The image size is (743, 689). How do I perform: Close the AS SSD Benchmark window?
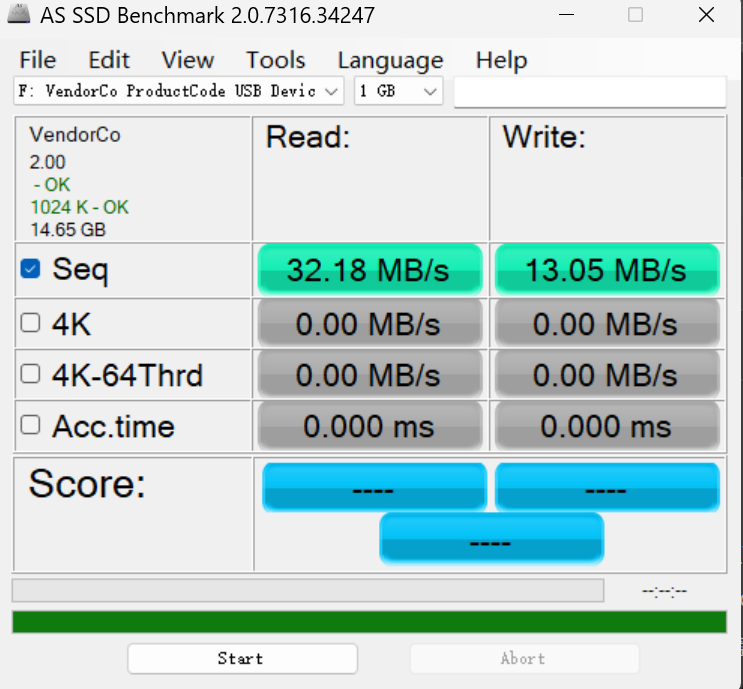(706, 15)
